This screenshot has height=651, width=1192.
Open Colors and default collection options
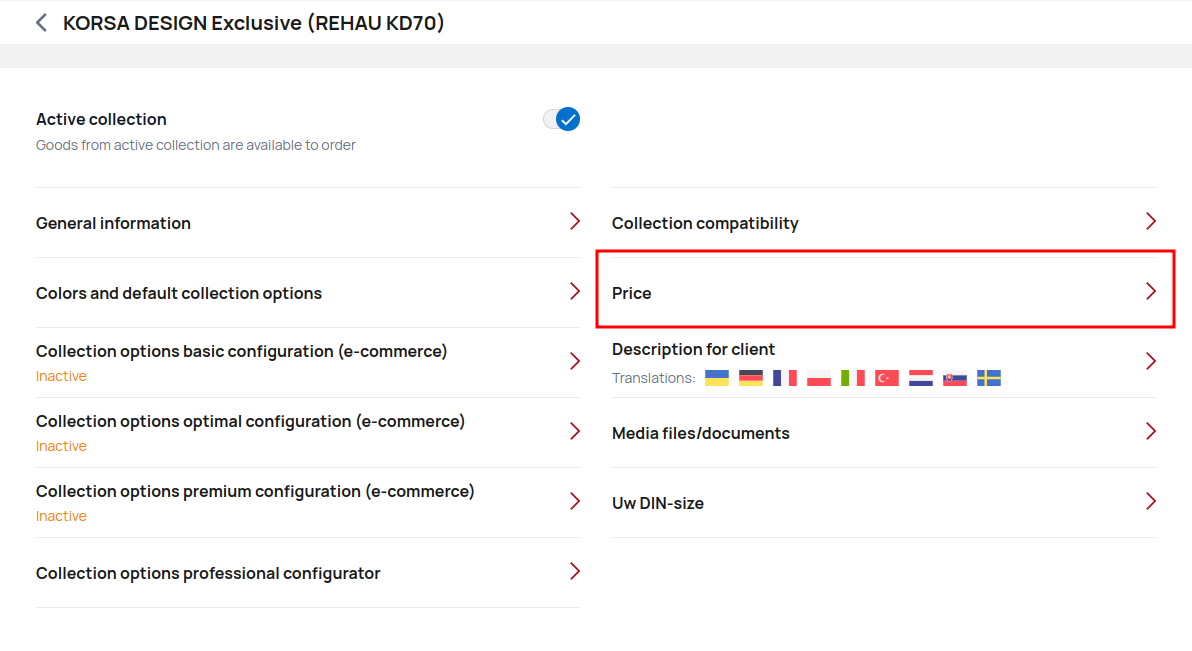pos(307,293)
